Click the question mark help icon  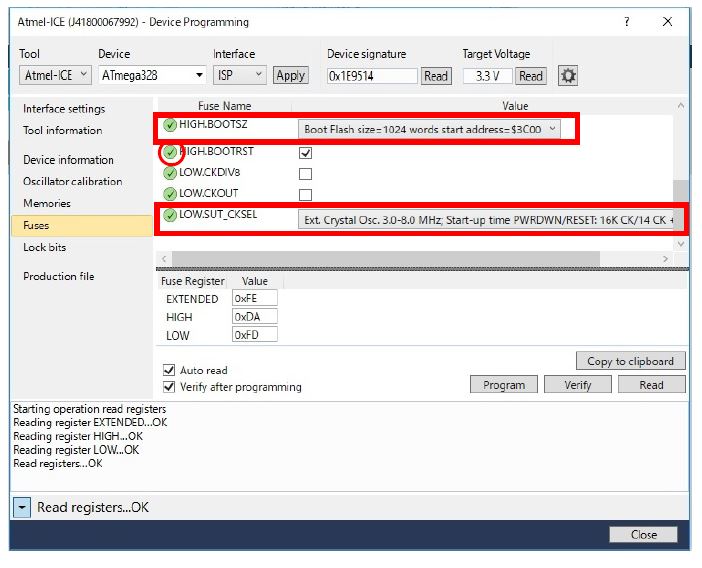click(627, 22)
